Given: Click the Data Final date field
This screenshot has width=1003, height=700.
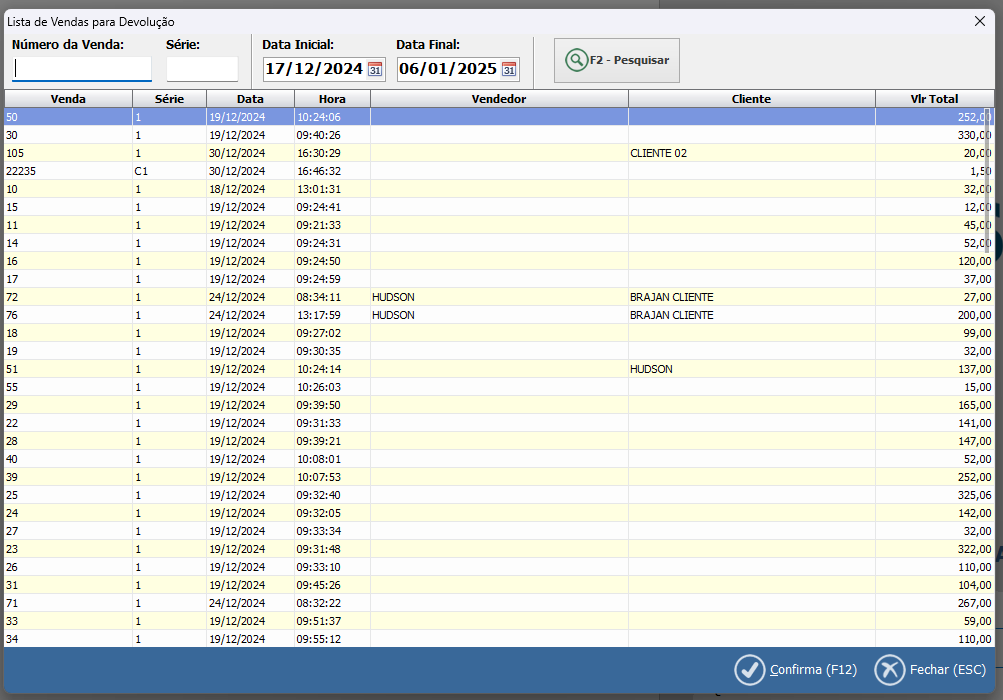Looking at the screenshot, I should 447,69.
